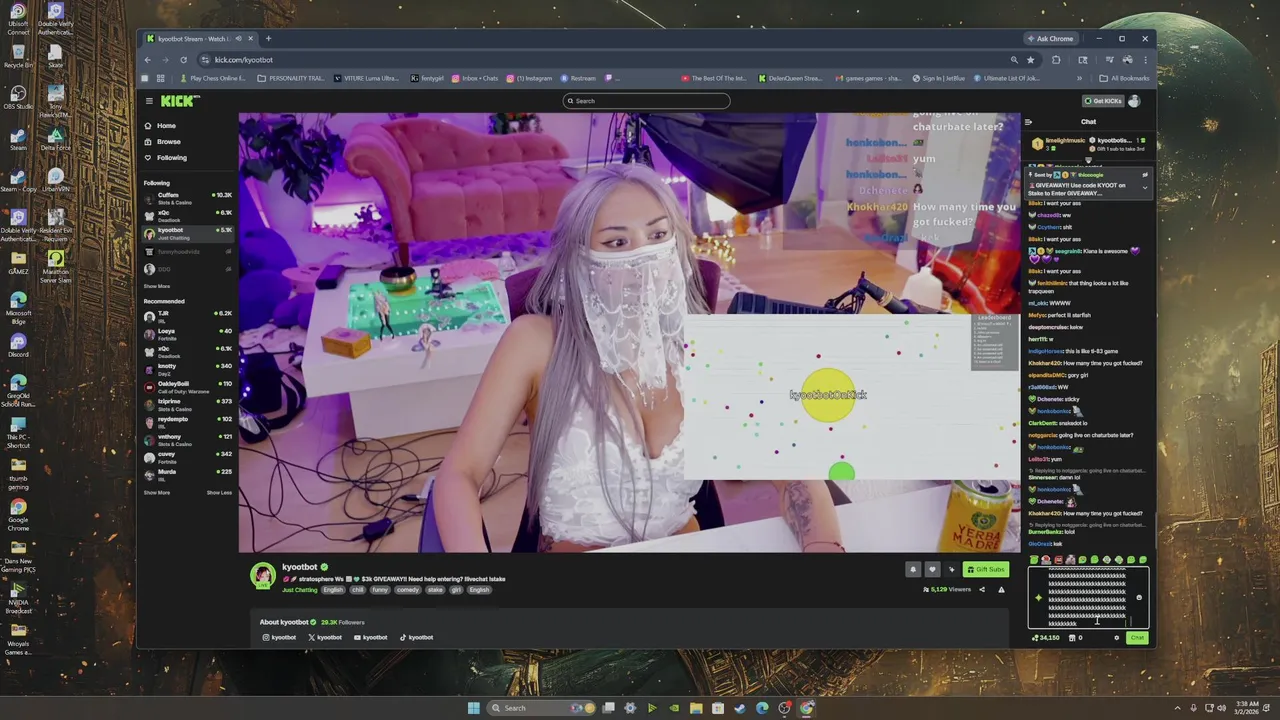Toggle notification bell for kyootbot
The width and height of the screenshot is (1280, 720).
pyautogui.click(x=912, y=569)
